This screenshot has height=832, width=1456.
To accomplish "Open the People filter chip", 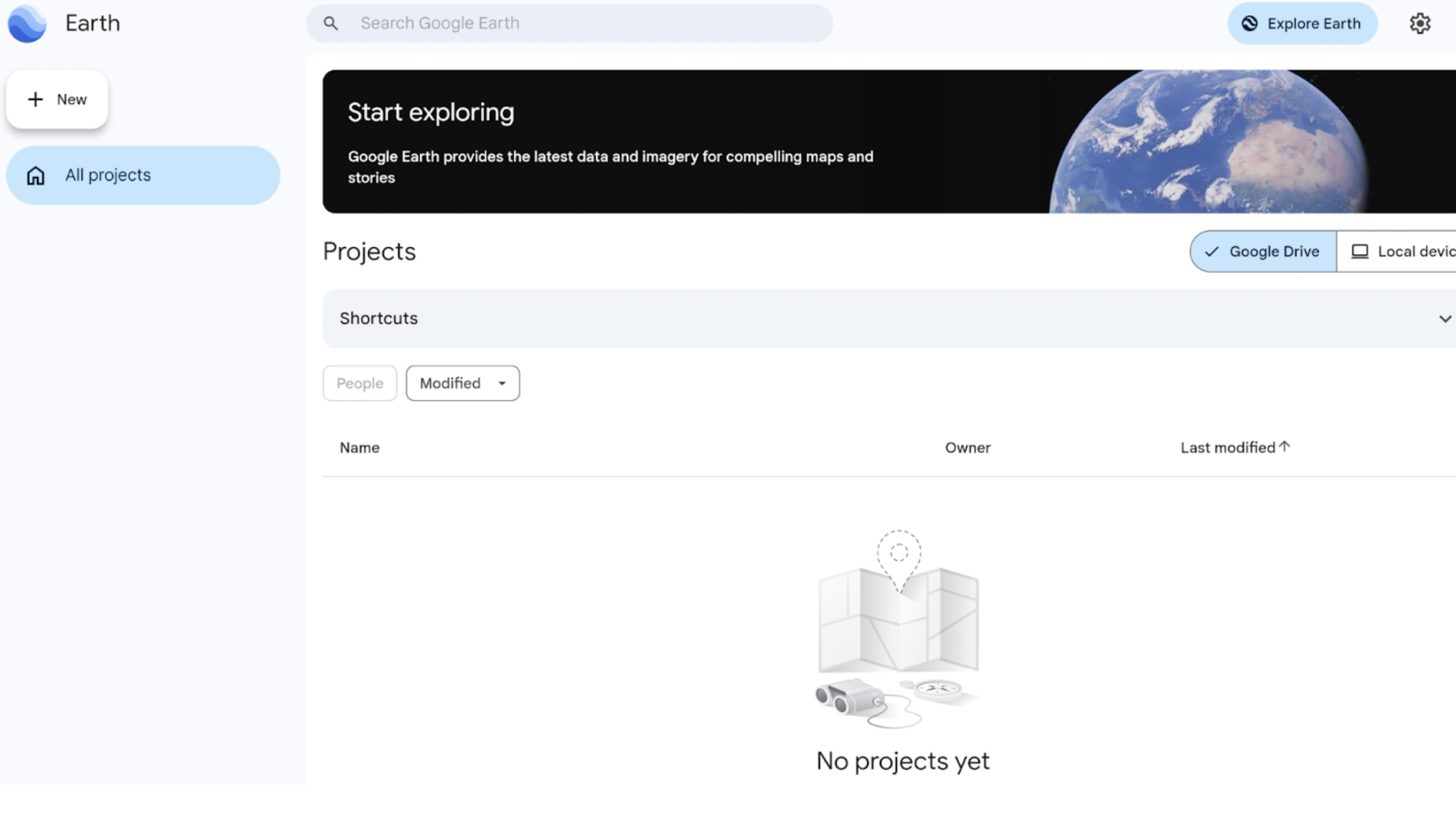I will click(360, 384).
